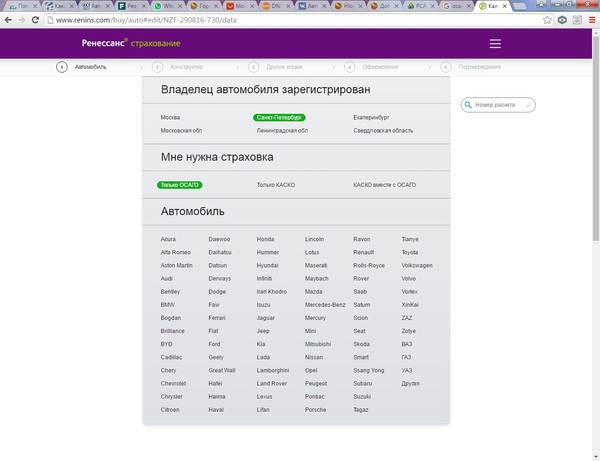Image resolution: width=600 pixels, height=461 pixels.
Task: Reload the page with the refresh icon
Action: pos(36,19)
